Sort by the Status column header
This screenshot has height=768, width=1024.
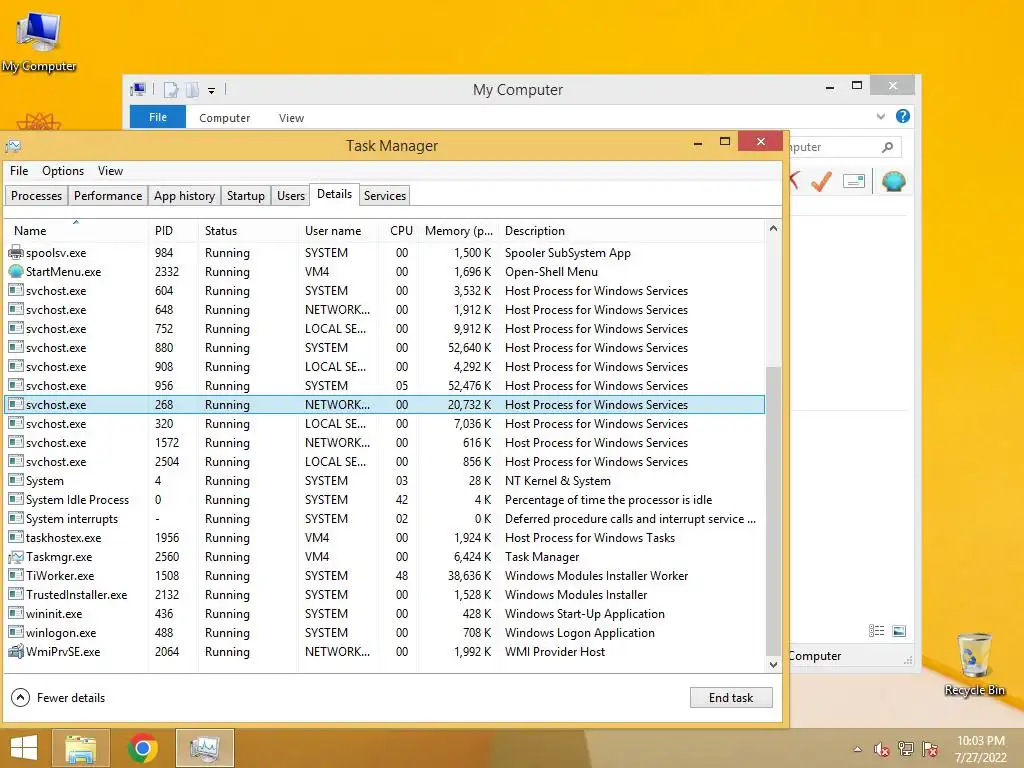pos(248,231)
